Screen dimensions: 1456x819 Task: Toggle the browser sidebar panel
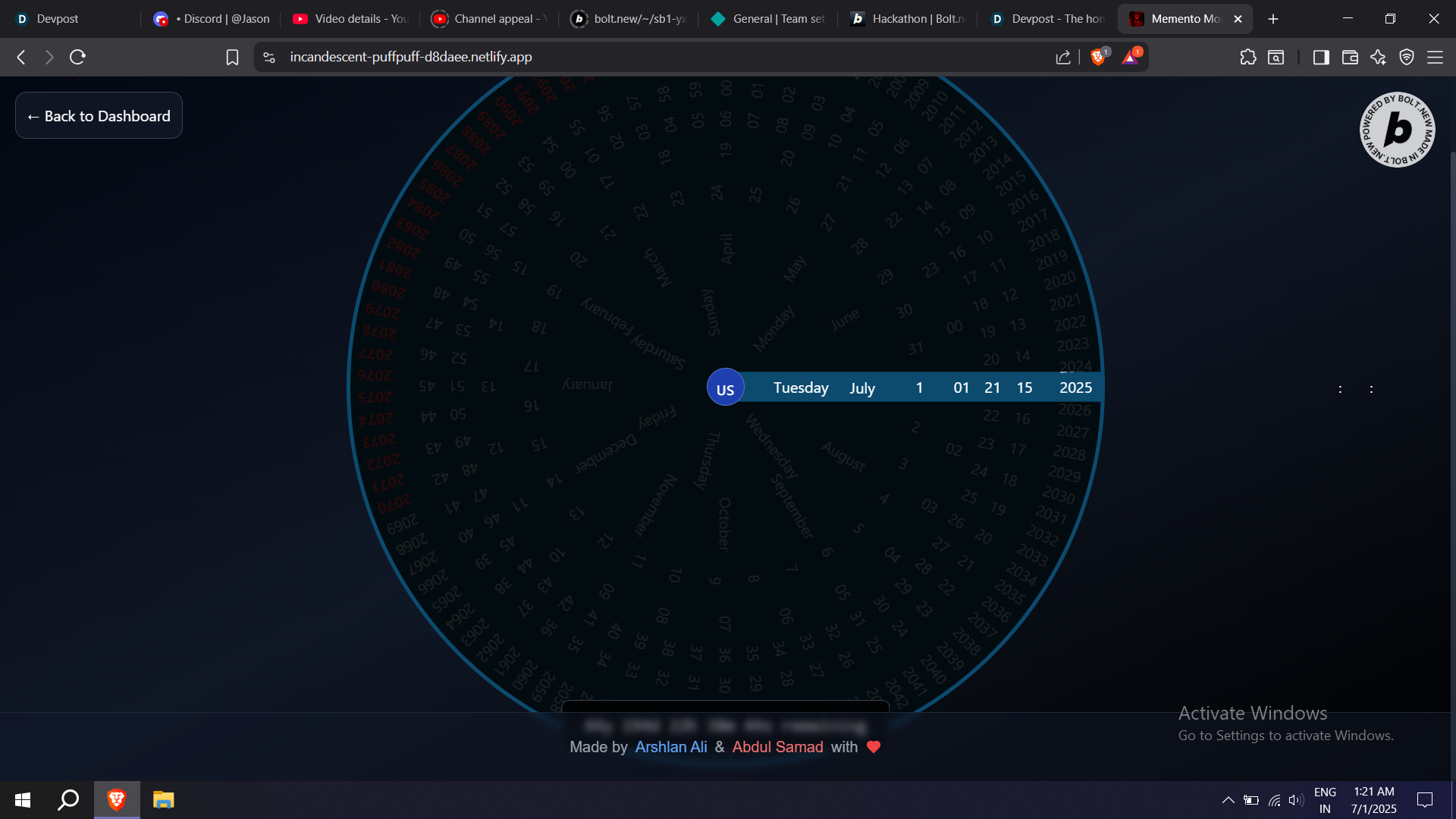coord(1321,57)
